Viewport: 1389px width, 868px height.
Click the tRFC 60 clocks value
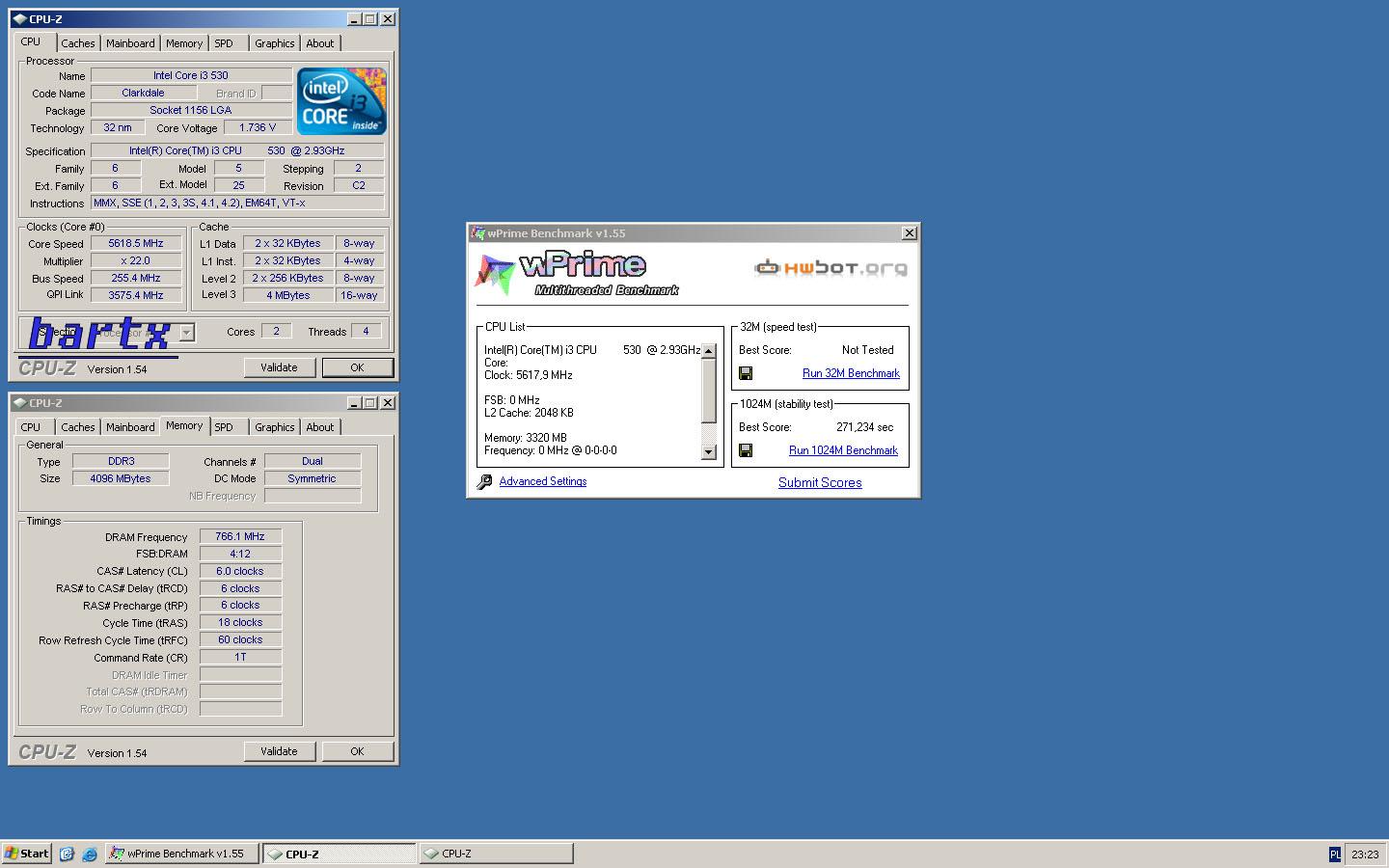(x=240, y=639)
